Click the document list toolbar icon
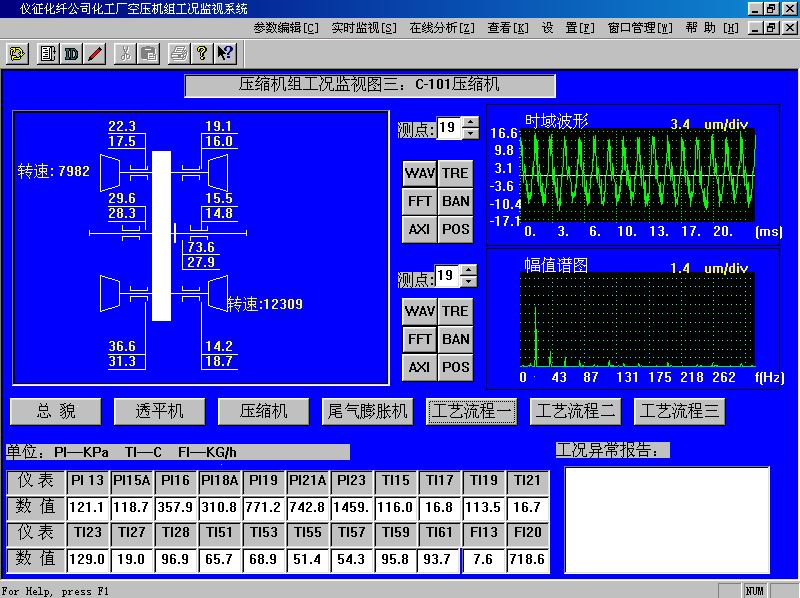800x598 pixels. click(47, 53)
